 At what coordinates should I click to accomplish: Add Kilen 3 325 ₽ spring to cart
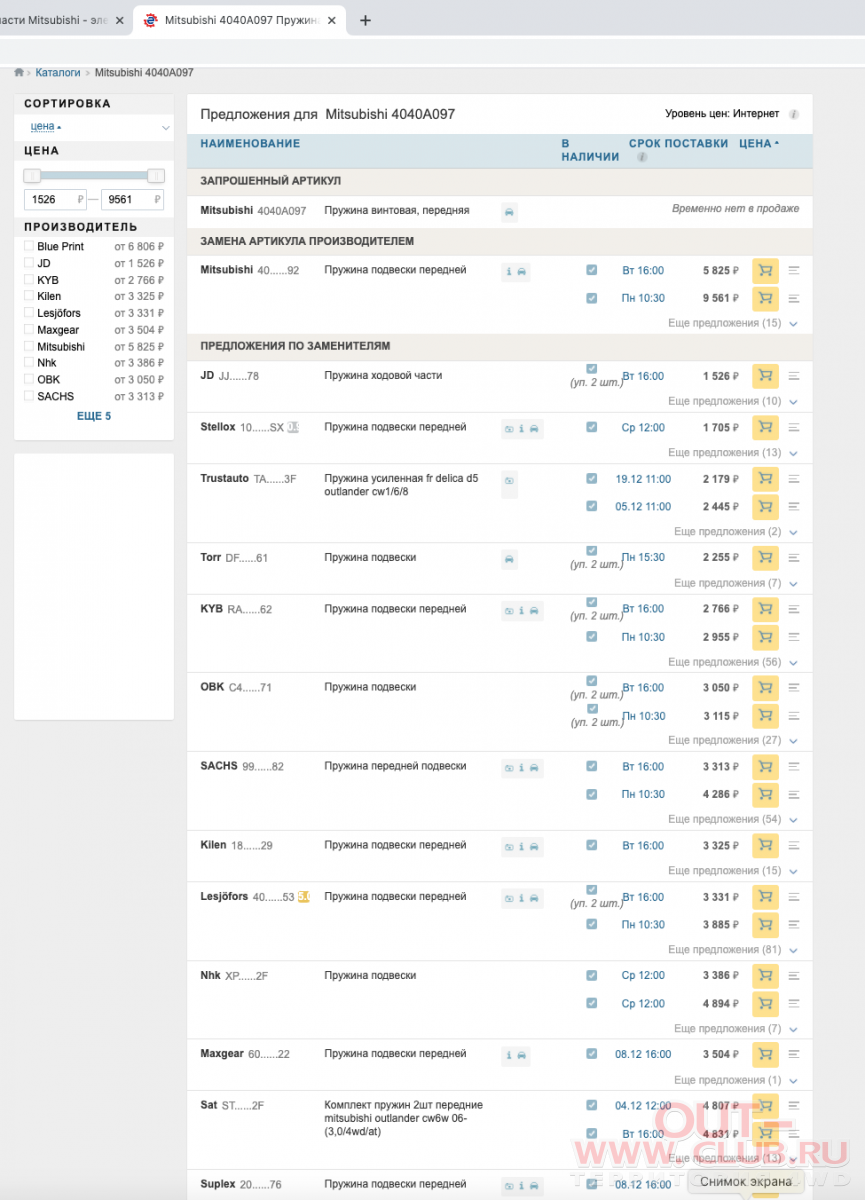coord(765,845)
